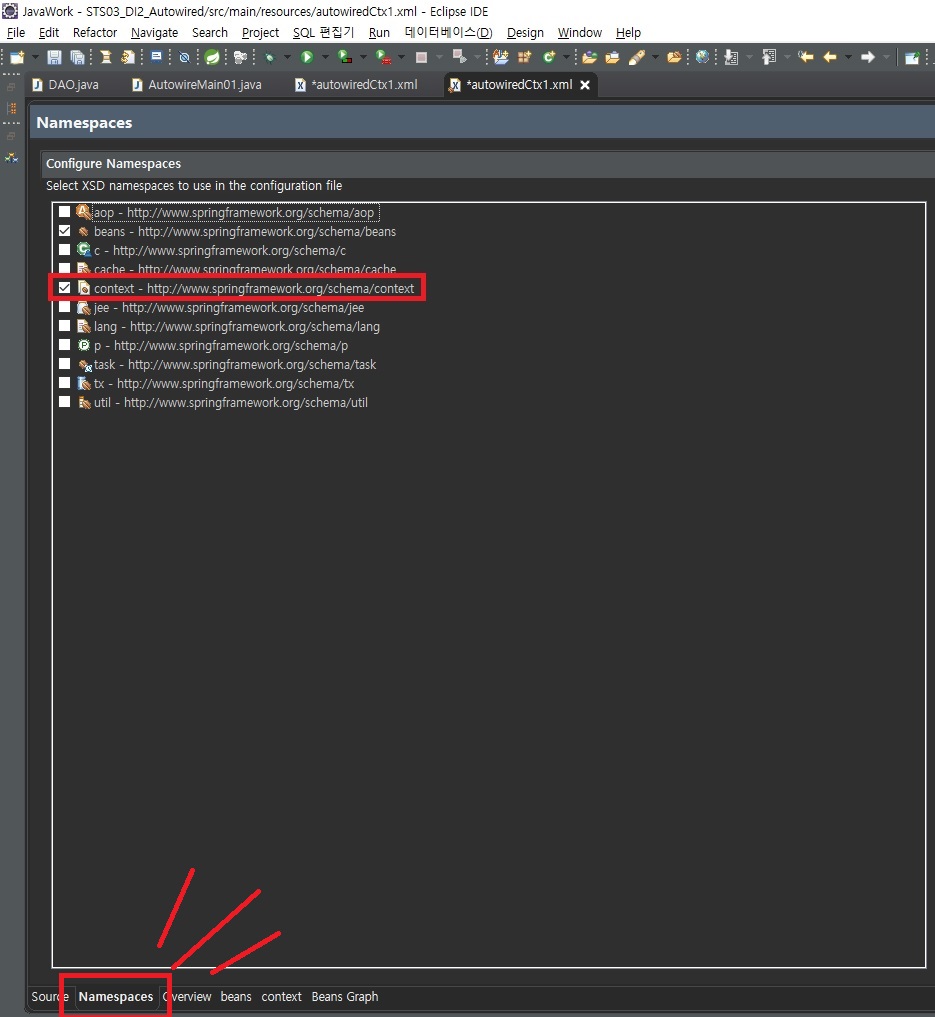Click the Open Type folder icon
This screenshot has height=1017, width=935.
coord(589,57)
